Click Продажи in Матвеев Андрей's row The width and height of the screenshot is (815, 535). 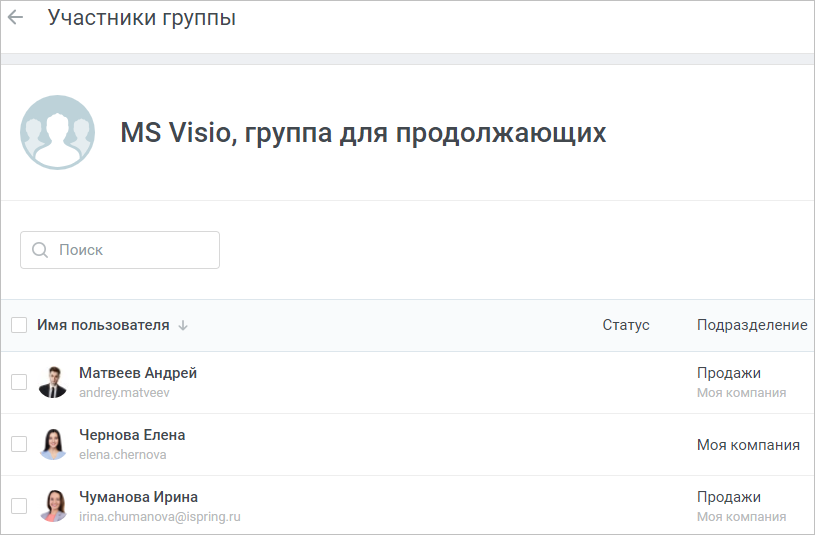[x=729, y=373]
